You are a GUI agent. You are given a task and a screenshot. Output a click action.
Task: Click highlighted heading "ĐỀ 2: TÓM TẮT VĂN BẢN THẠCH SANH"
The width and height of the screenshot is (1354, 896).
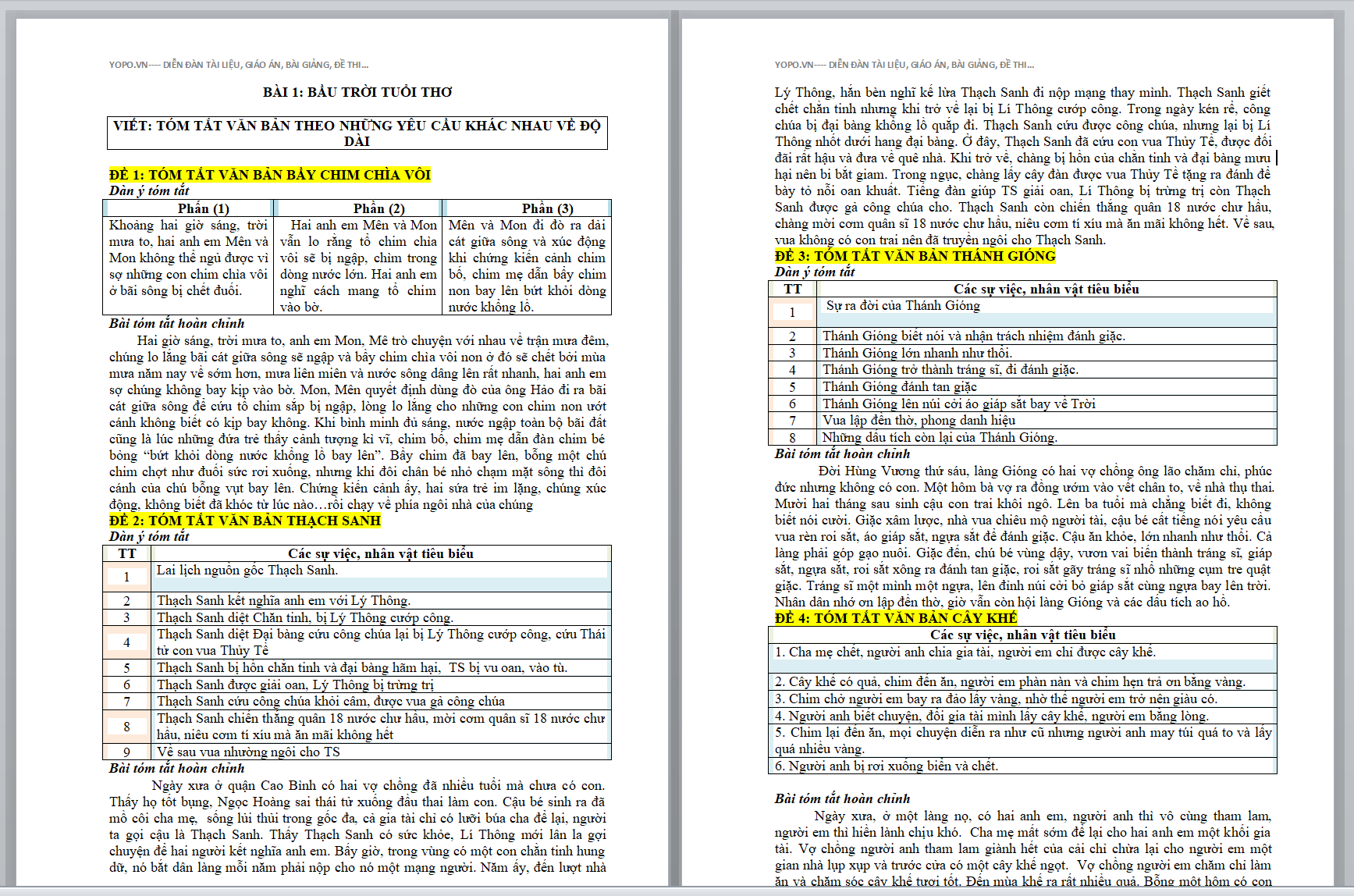pos(245,521)
